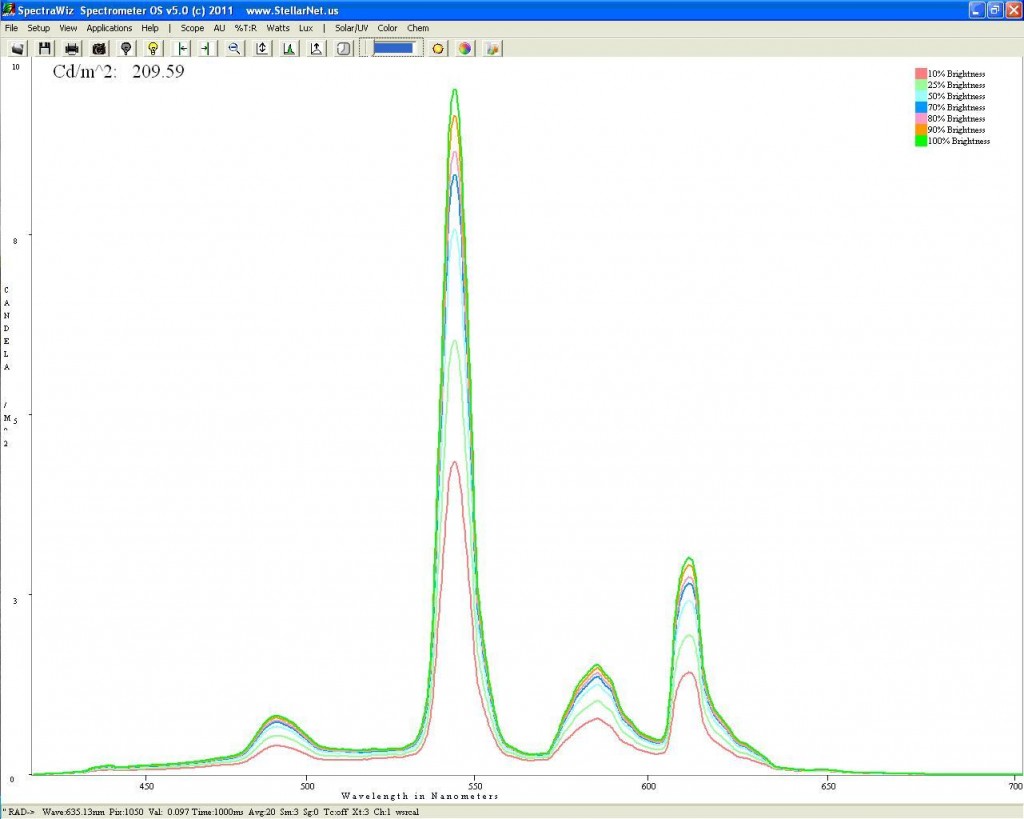Viewport: 1024px width, 819px height.
Task: Open the Setup menu
Action: (38, 28)
